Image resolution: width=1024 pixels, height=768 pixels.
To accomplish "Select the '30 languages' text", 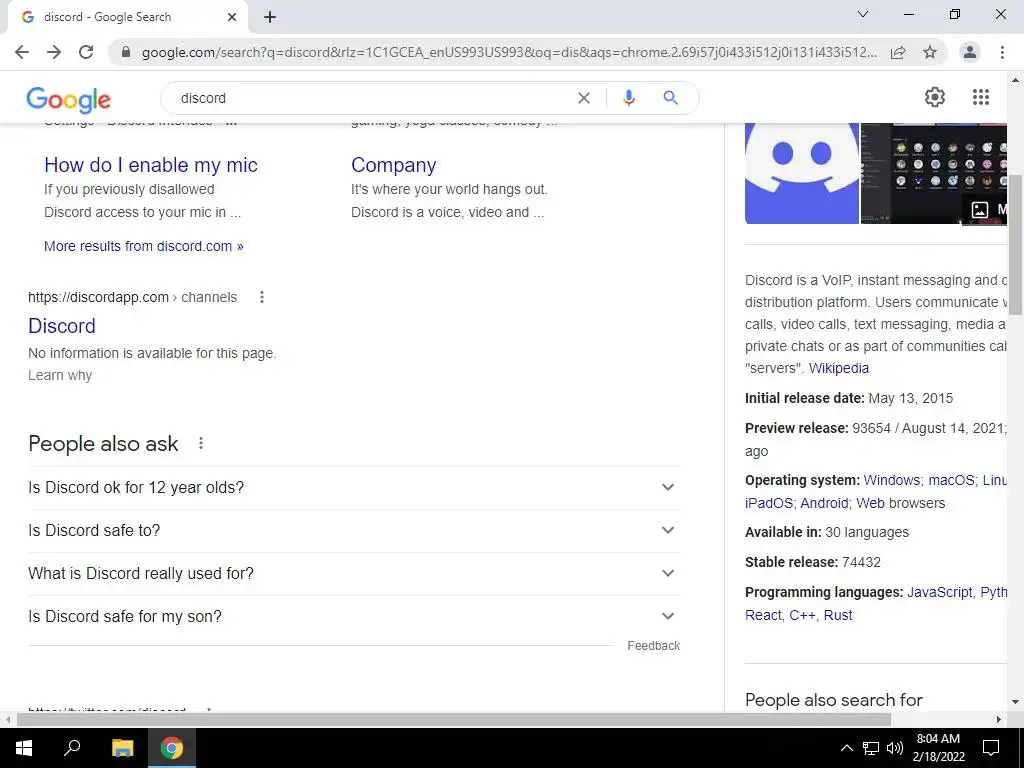I will point(867,532).
